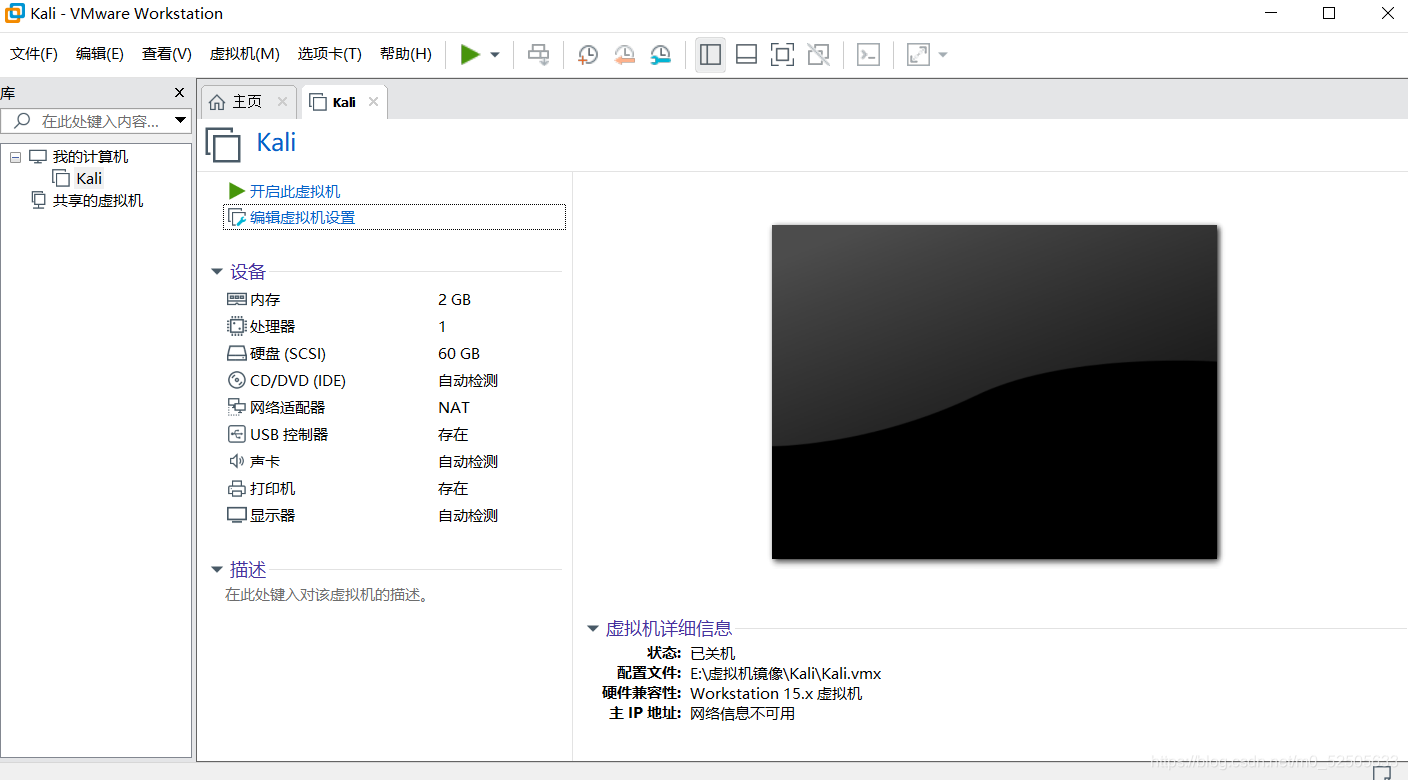Toggle the thumbnail bar view icon

(x=746, y=55)
